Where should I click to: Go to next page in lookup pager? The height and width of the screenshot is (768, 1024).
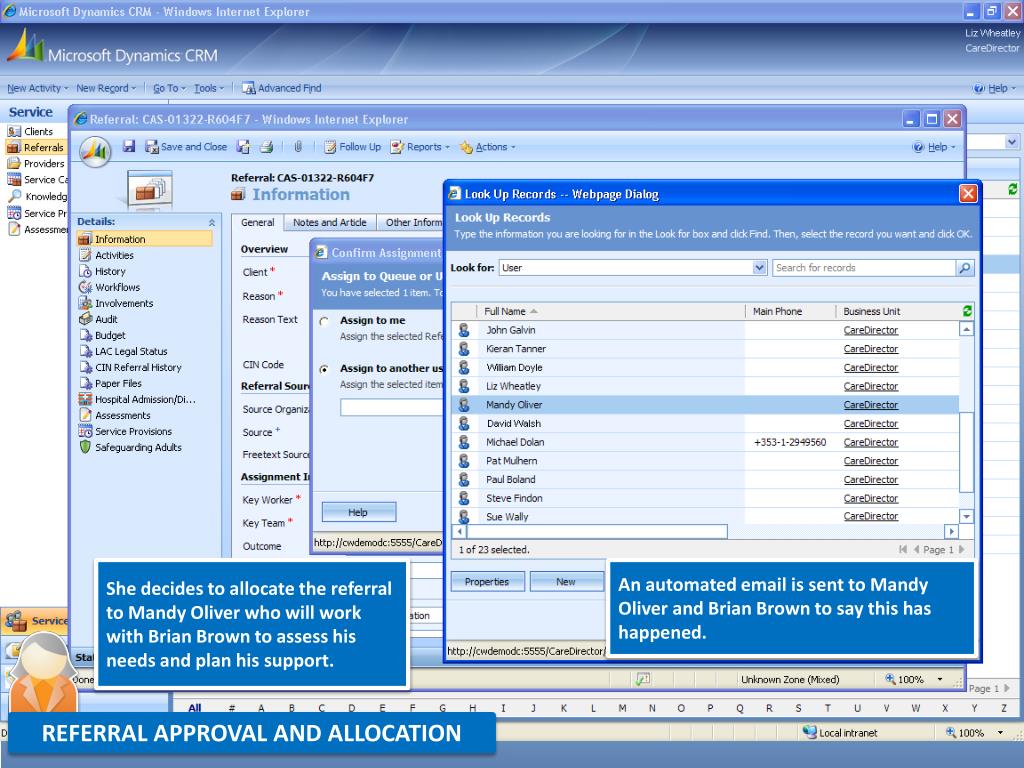coord(961,550)
